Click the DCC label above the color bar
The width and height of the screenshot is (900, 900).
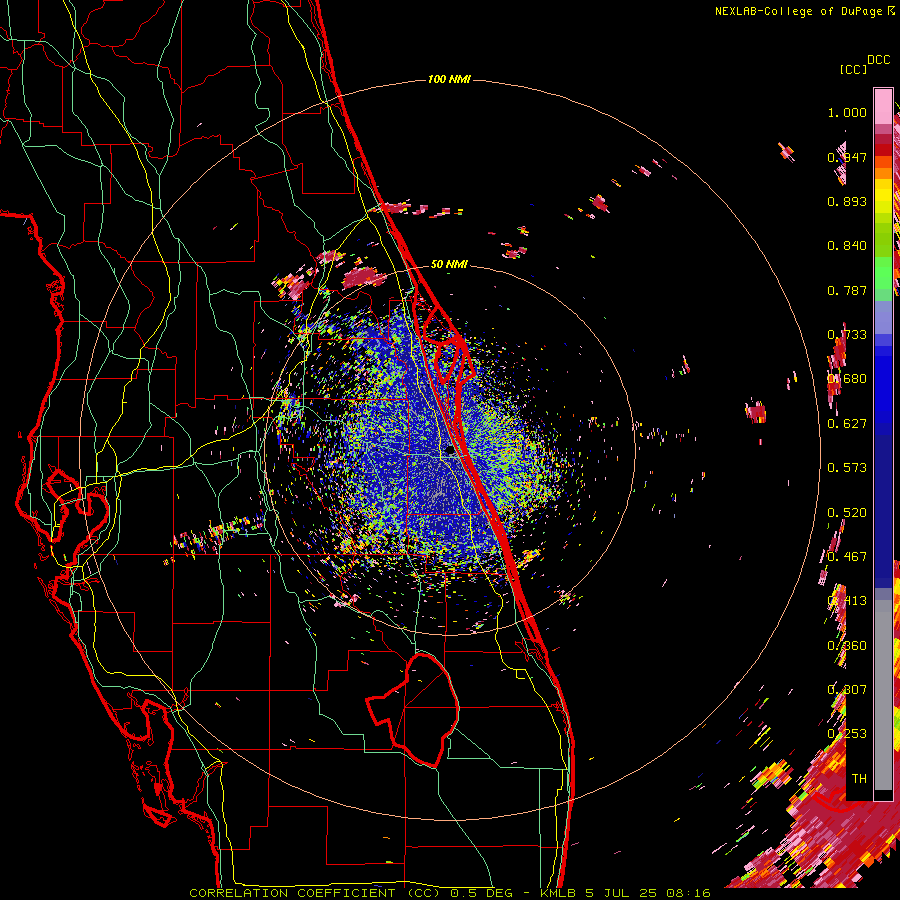tap(878, 60)
